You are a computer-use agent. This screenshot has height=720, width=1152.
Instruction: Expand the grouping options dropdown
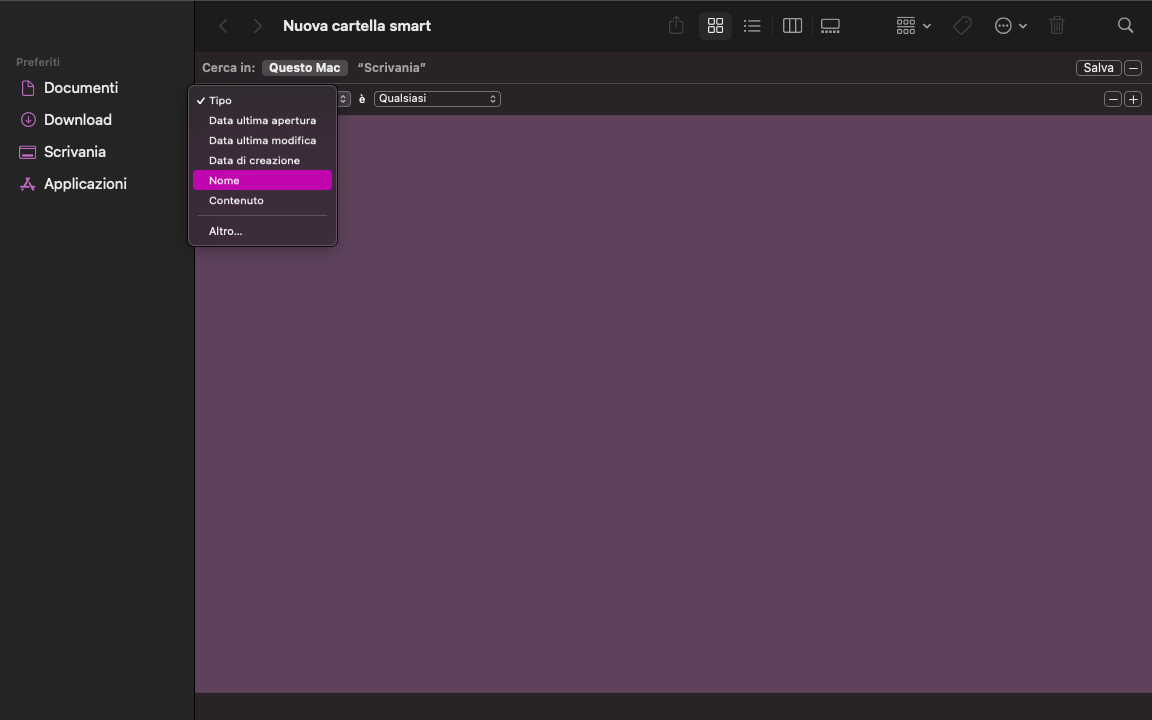tap(913, 26)
